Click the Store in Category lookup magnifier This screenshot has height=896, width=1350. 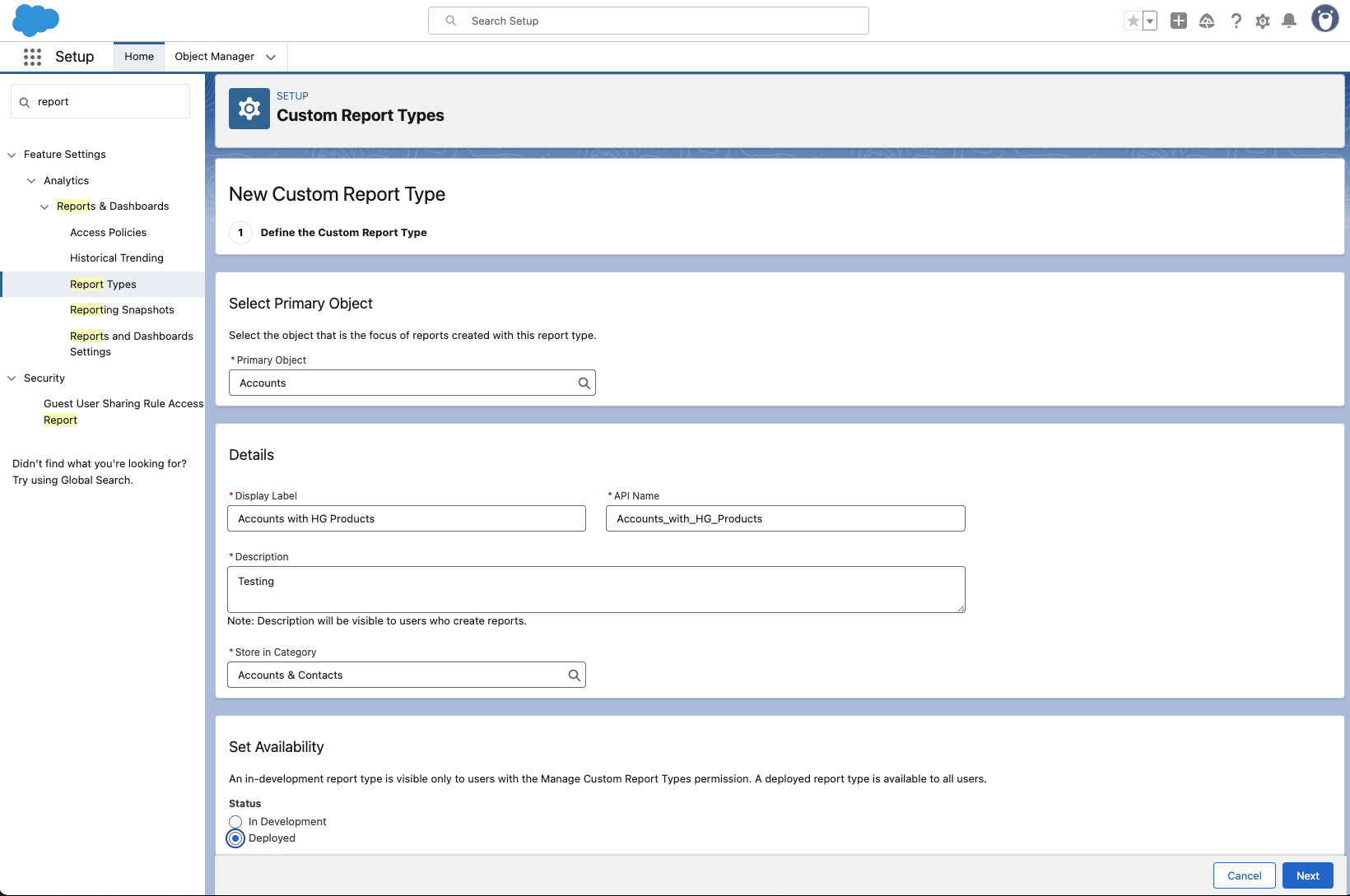(575, 675)
